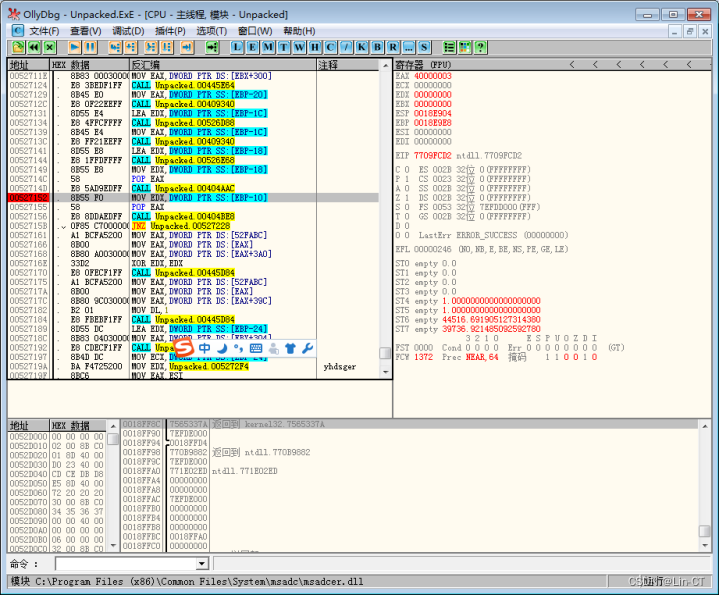Open the 选项(T) options menu
720x596 pixels.
pos(211,31)
